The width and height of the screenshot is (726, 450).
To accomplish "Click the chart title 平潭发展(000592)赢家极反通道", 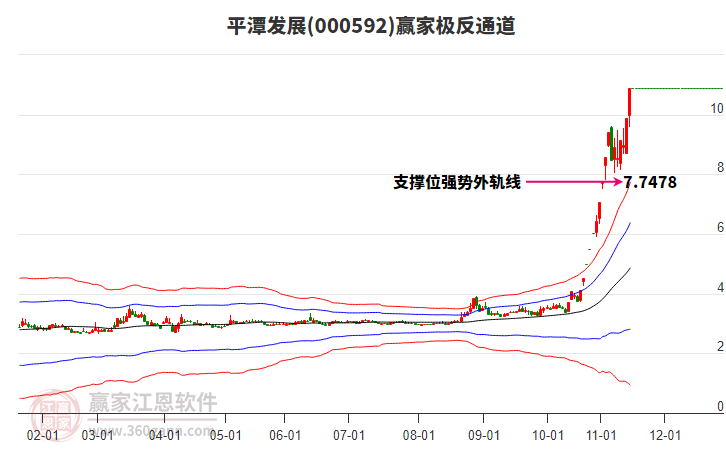I will click(x=371, y=26).
